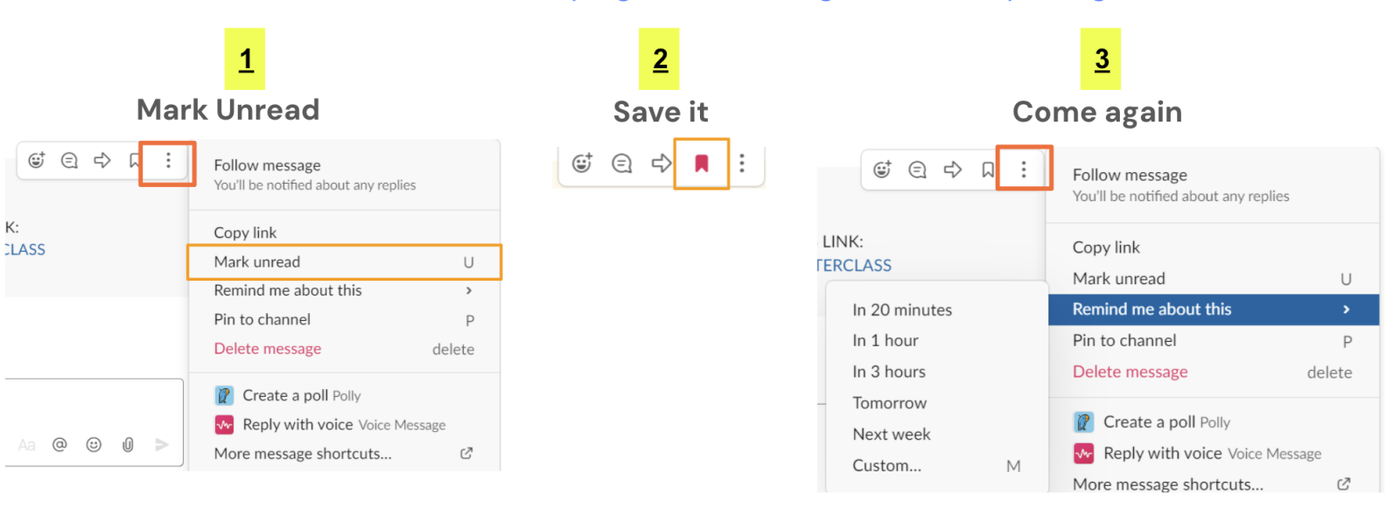Select In 3 hours reminder option

point(889,372)
